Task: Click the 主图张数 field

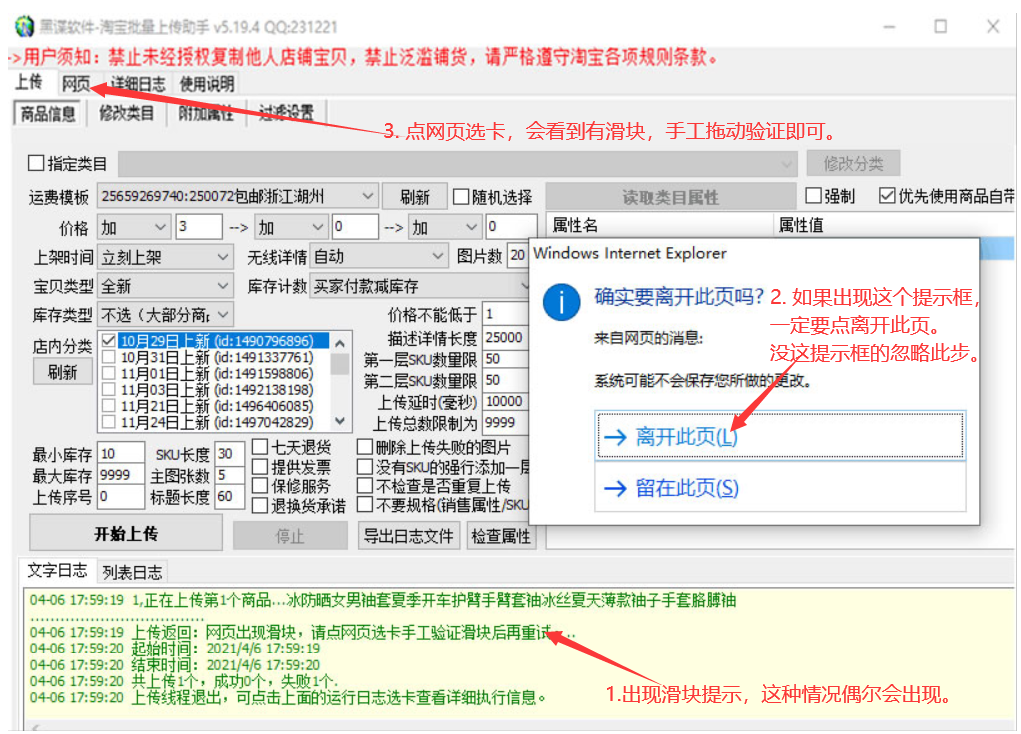Action: click(230, 474)
